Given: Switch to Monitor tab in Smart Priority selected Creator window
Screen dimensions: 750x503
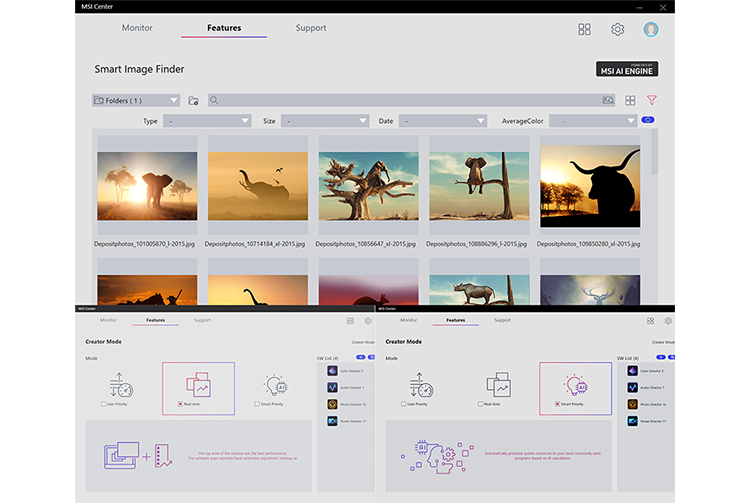Looking at the screenshot, I should tap(408, 320).
